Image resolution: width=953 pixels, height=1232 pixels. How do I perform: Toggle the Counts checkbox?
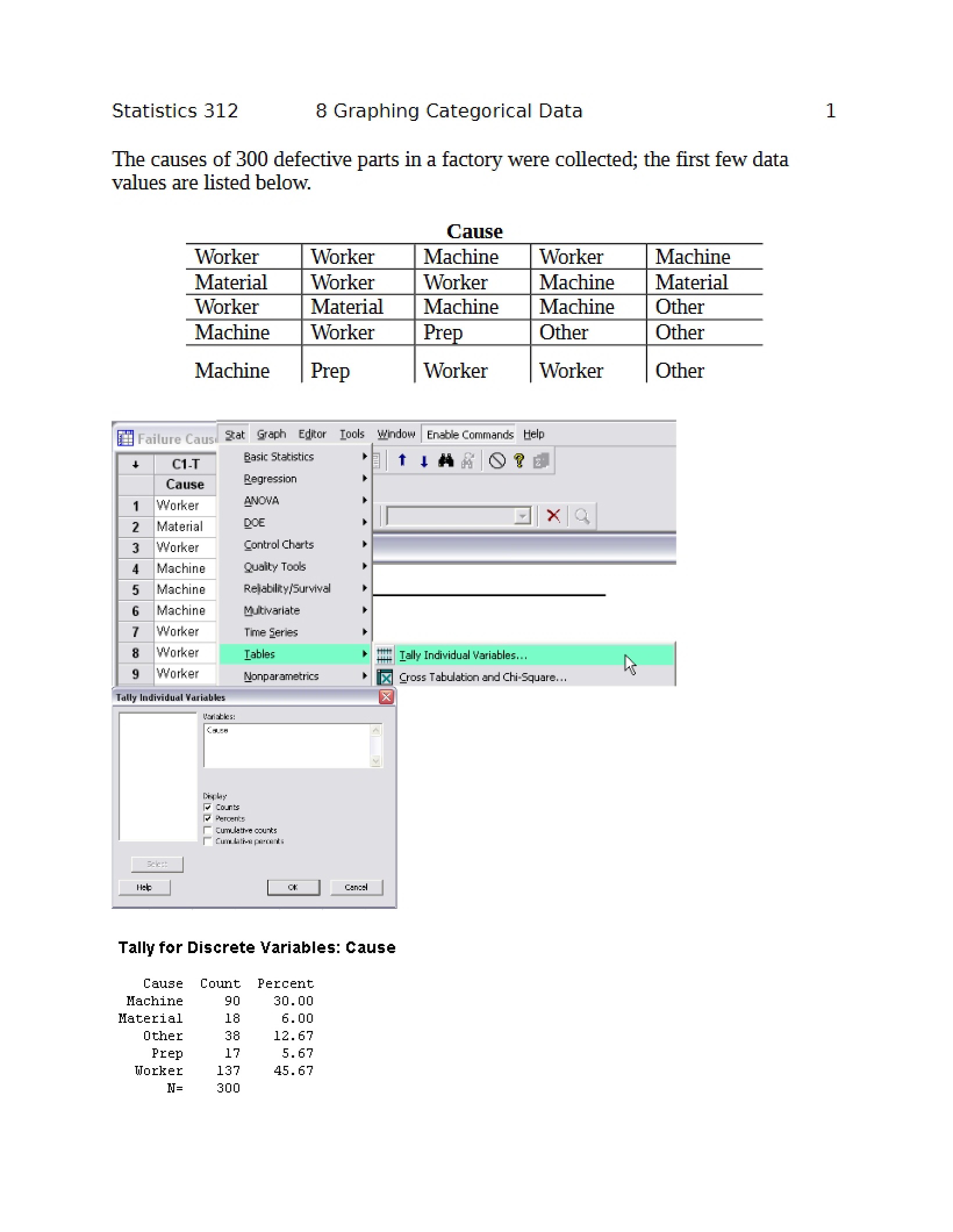click(207, 807)
